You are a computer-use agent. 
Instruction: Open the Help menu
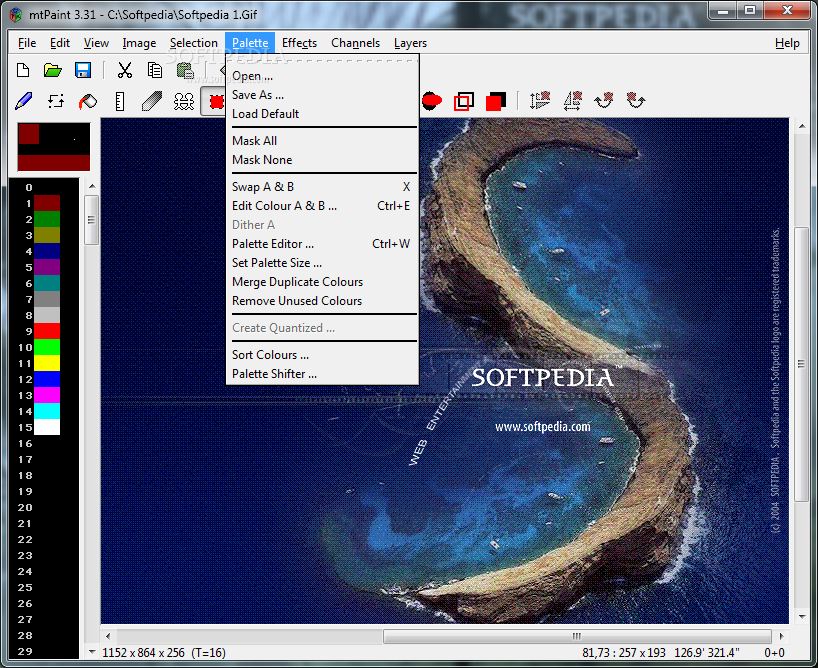(787, 43)
